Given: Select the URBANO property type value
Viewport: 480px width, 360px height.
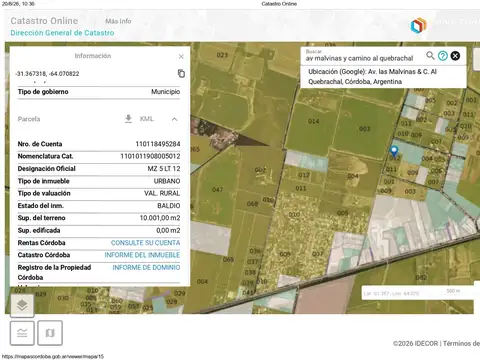Looking at the screenshot, I should tap(167, 181).
